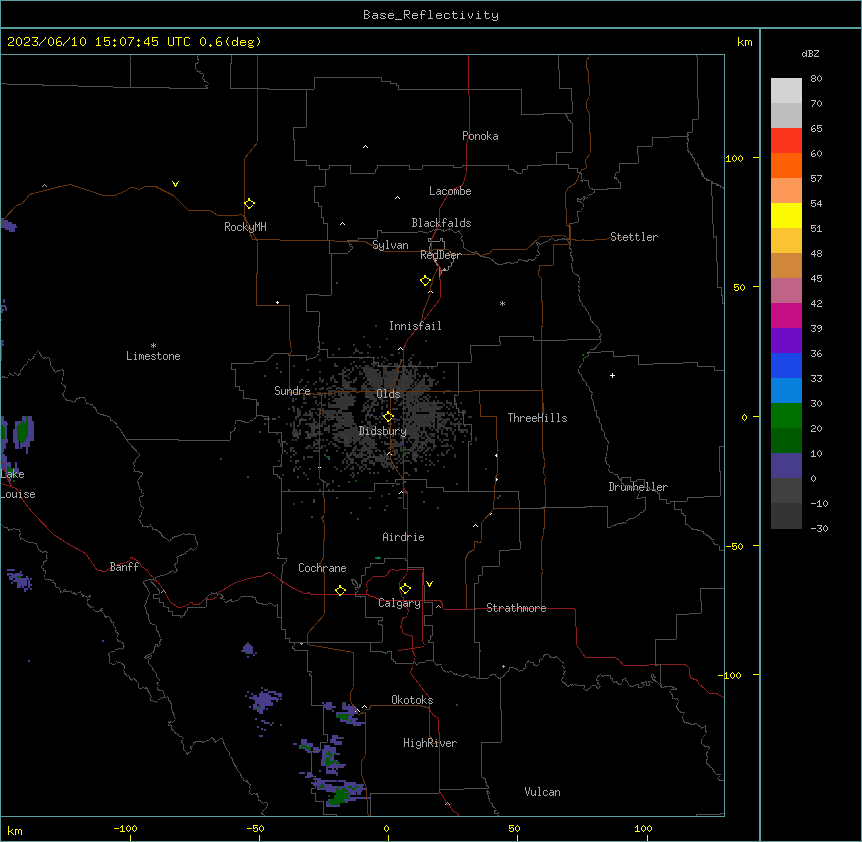The height and width of the screenshot is (842, 862).
Task: Click the RockyMH label
Action: 245,226
